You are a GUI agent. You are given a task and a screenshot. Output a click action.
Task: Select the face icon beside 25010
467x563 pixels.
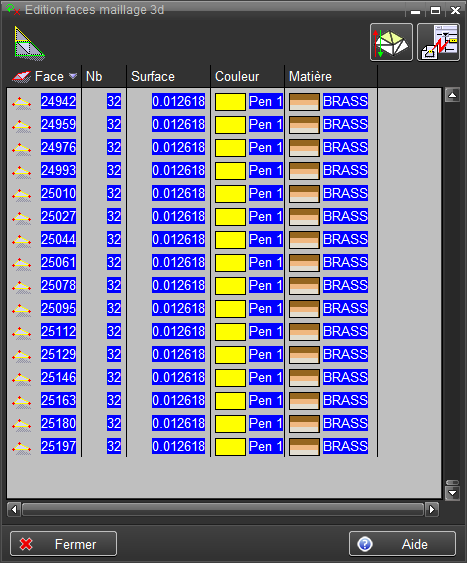(22, 195)
